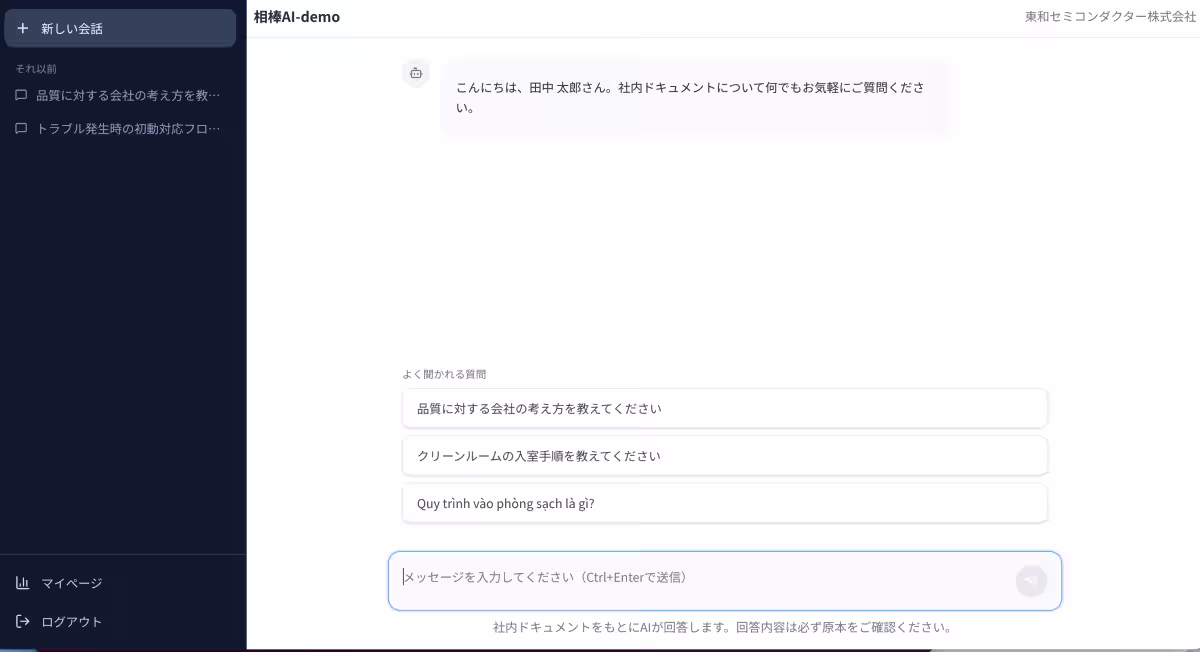
Task: Choose suggested question 品質に対する会社の考え方を教えてください
Action: (x=725, y=408)
